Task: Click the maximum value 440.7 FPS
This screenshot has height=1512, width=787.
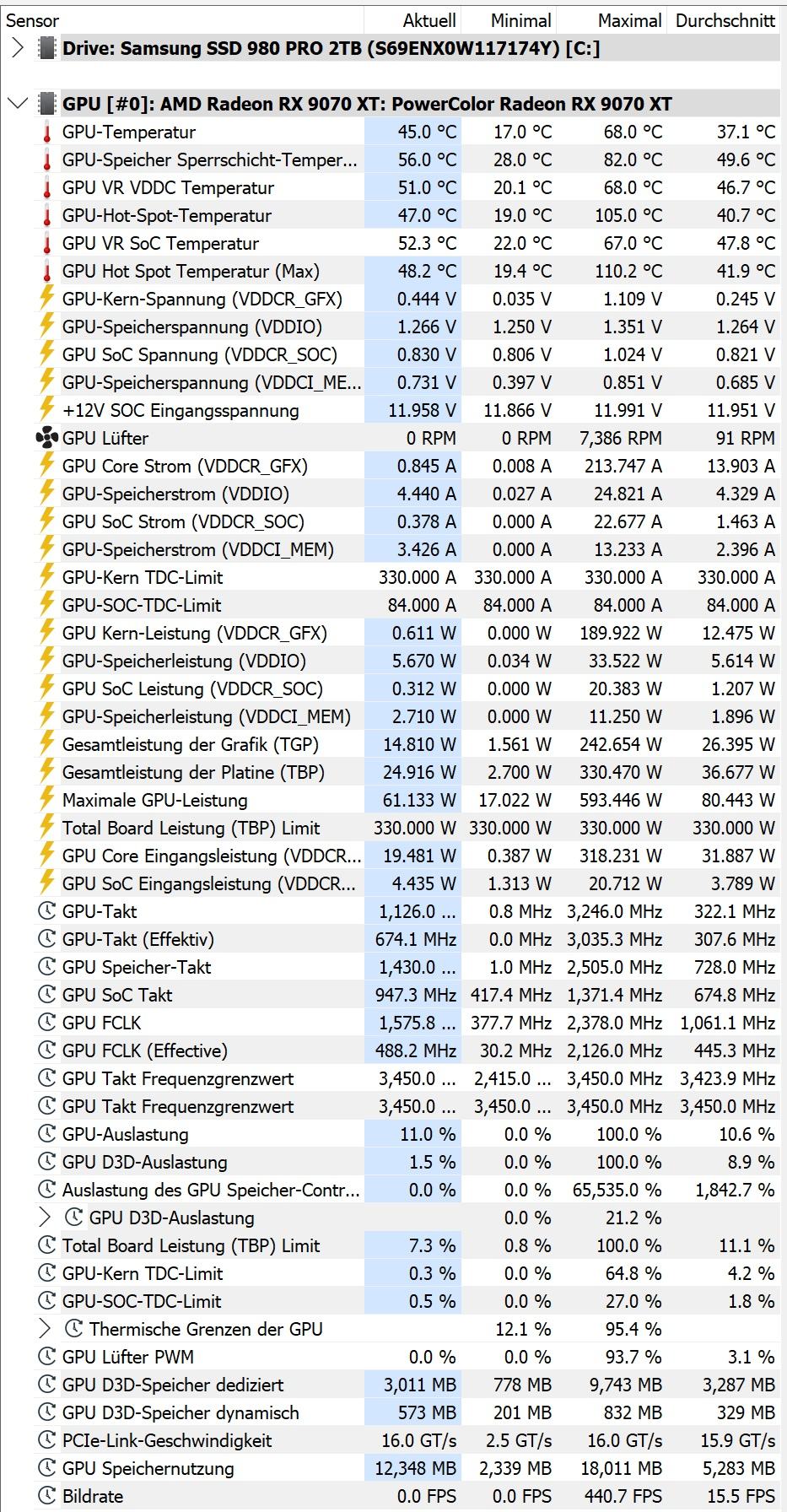Action: pyautogui.click(x=623, y=1497)
